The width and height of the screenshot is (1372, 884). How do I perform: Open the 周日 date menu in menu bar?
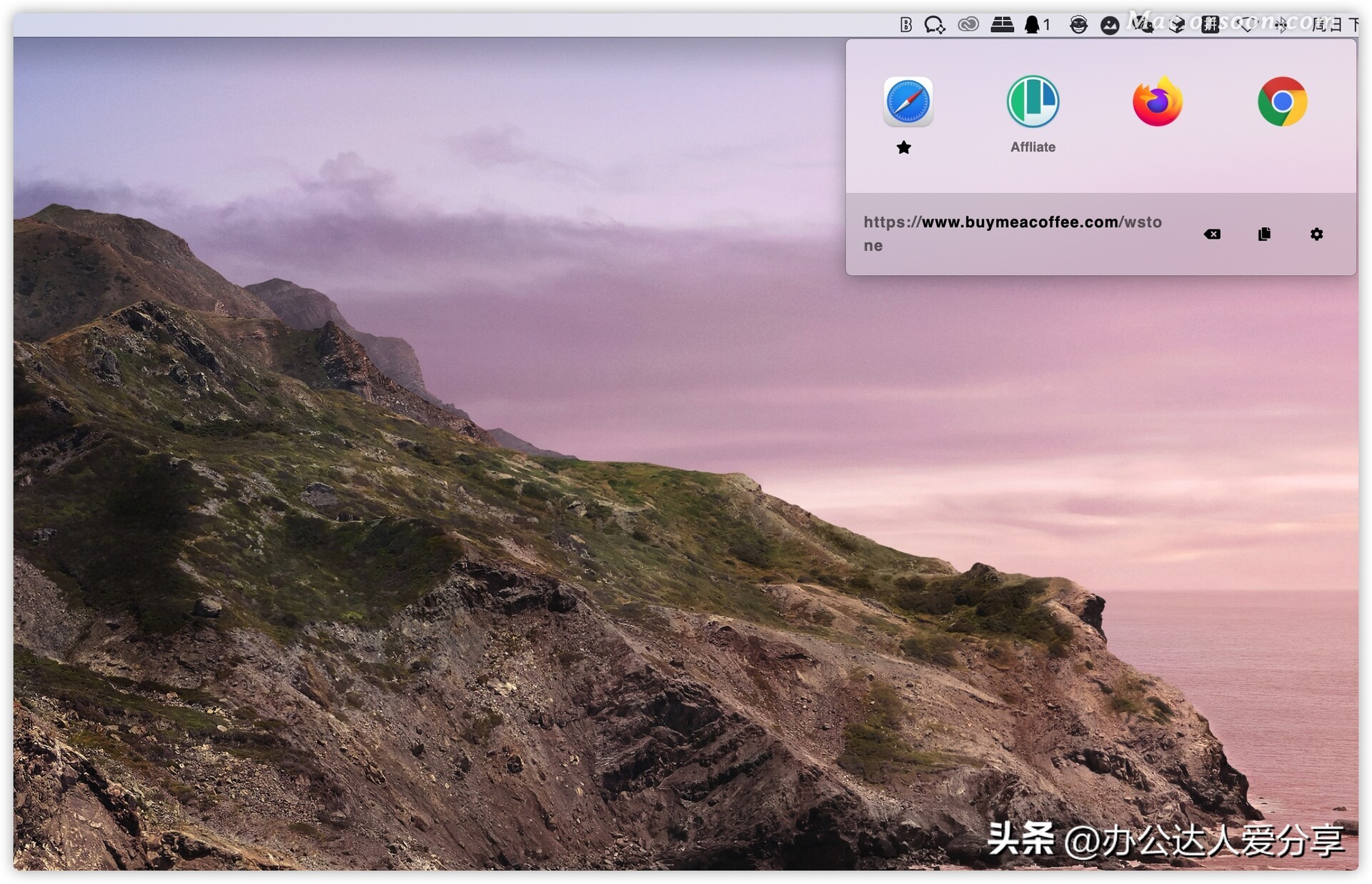[1328, 24]
